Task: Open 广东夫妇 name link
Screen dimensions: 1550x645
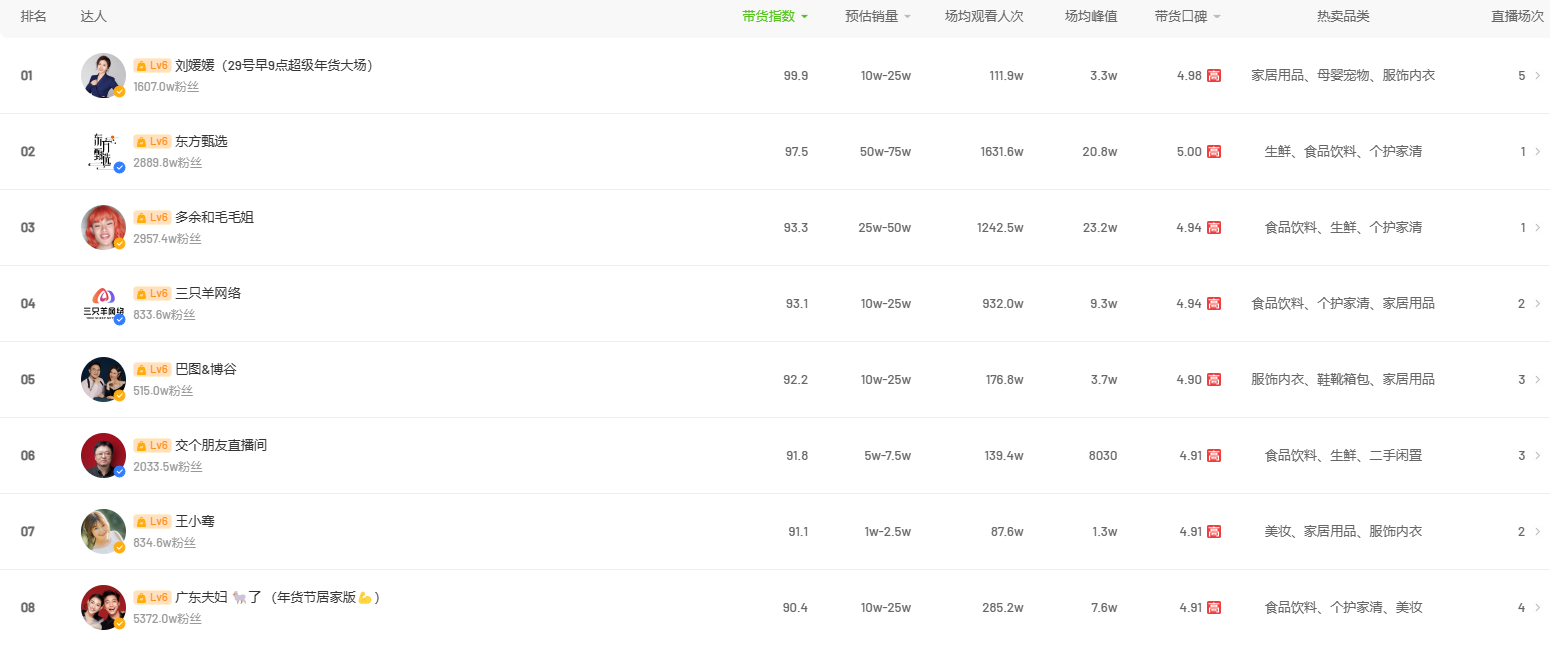Action: (278, 597)
